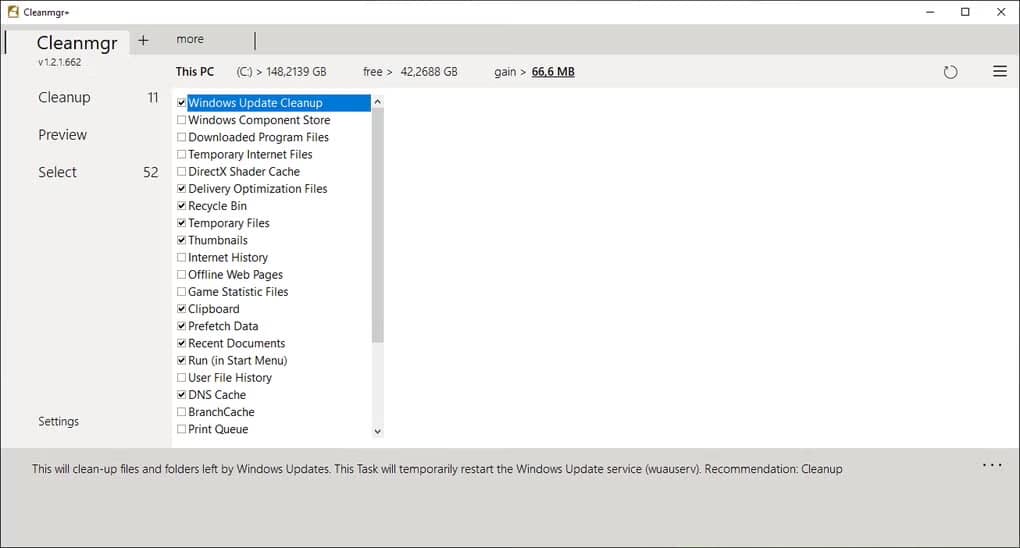Click the list scroll up arrow
Screen dimensions: 1020x548
coord(377,102)
